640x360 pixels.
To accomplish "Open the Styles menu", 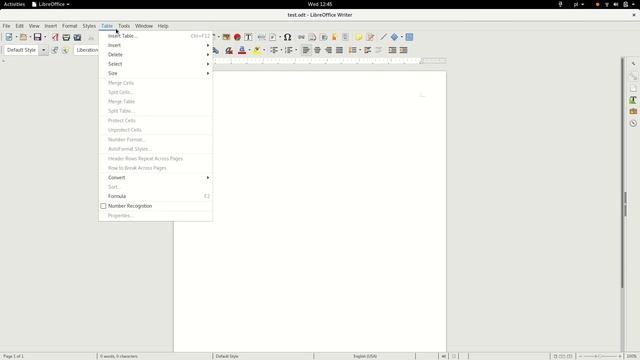I will 89,26.
